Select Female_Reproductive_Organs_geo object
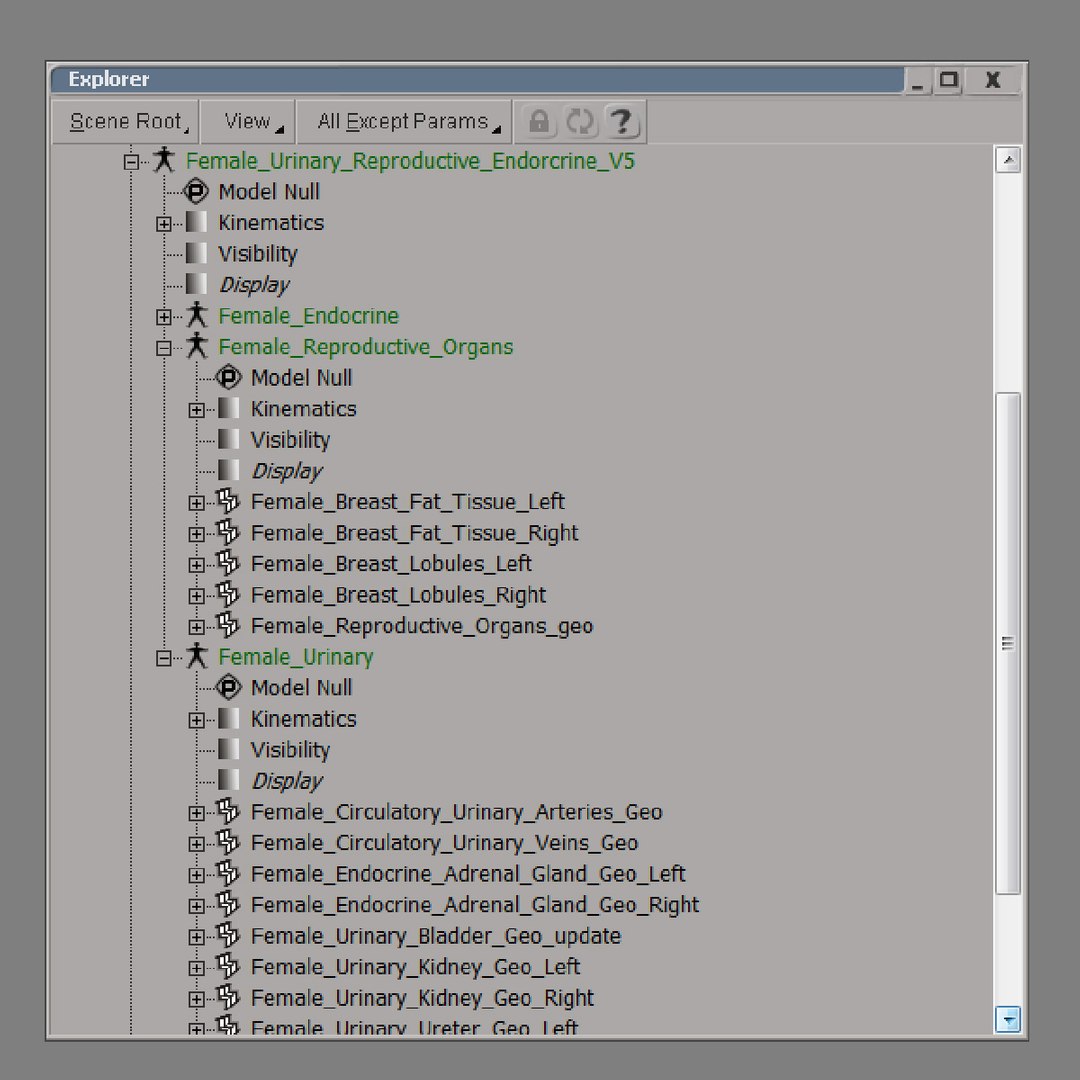This screenshot has height=1080, width=1080. coord(422,626)
